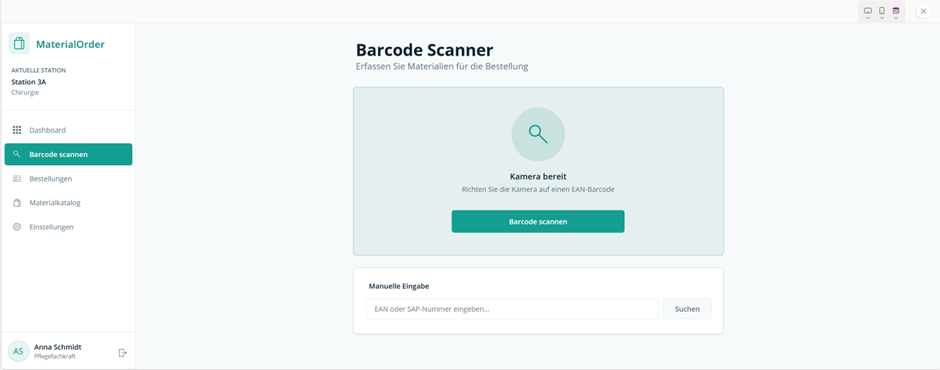Screen dimensions: 940x370
Task: Click the MaterialOrder app title
Action: pos(70,44)
